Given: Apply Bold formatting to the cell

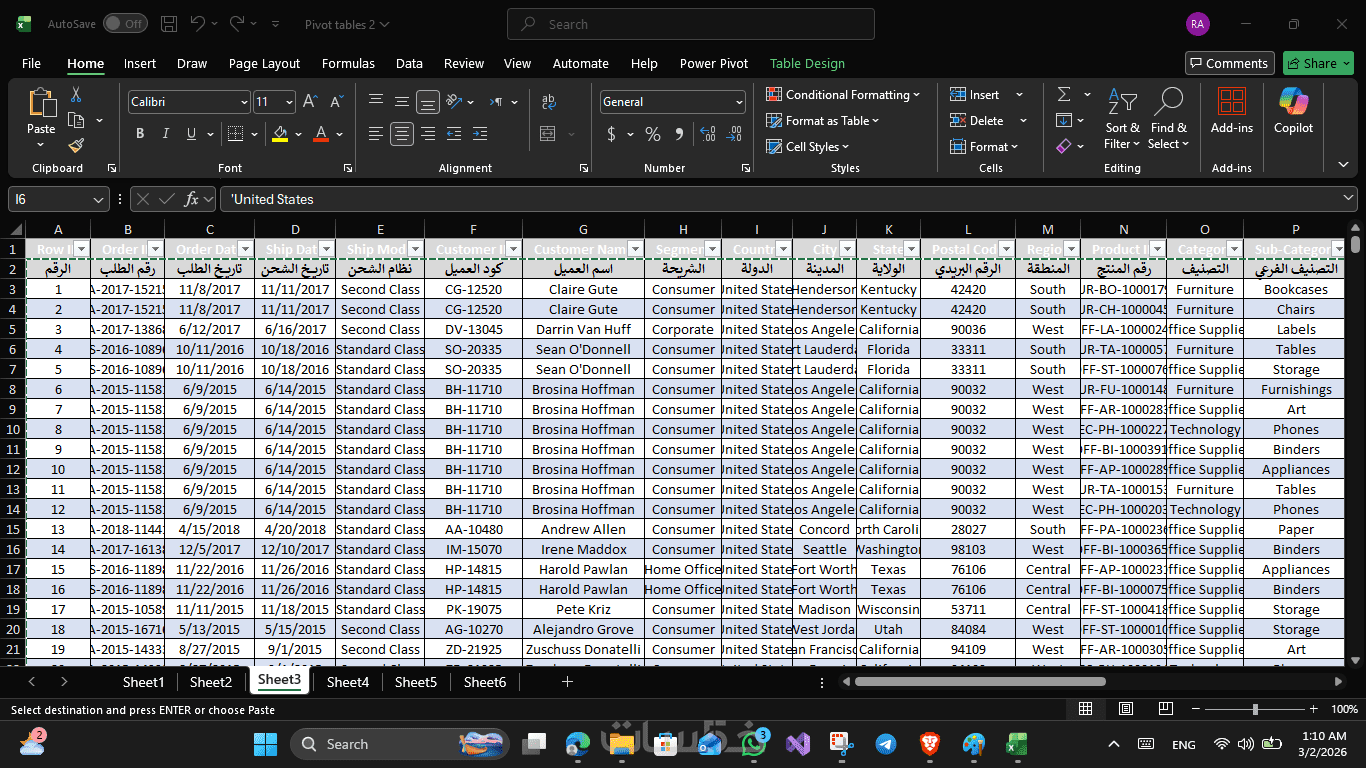Looking at the screenshot, I should tap(140, 134).
